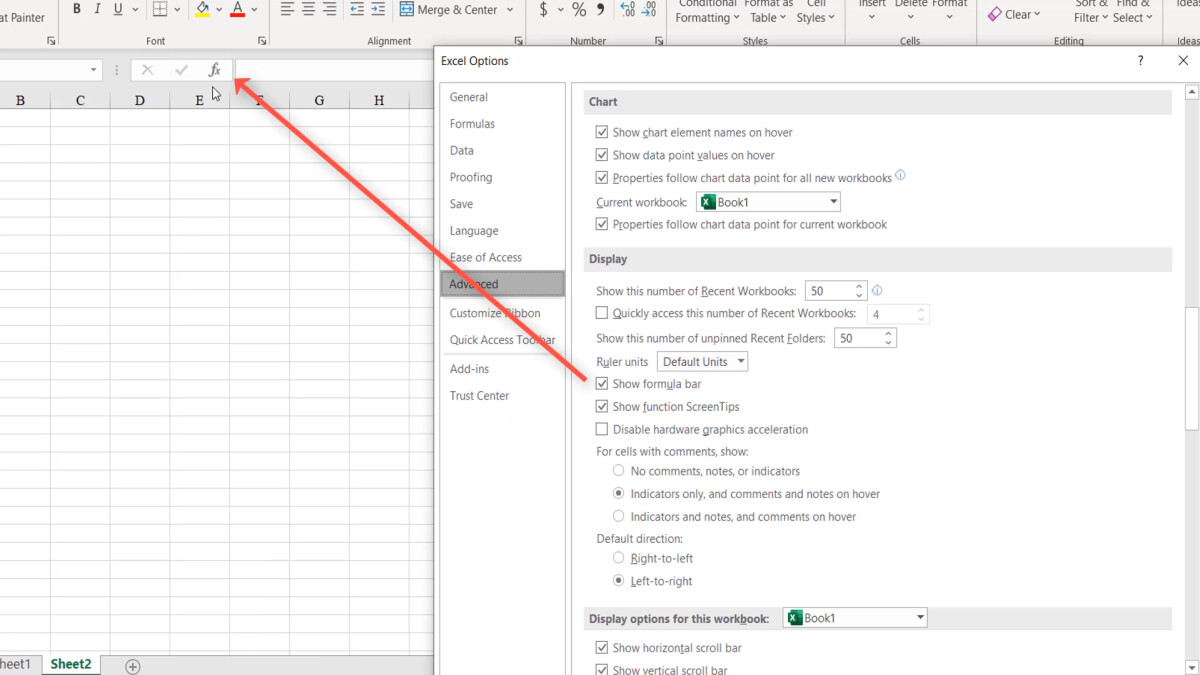The height and width of the screenshot is (675, 1200).
Task: Switch to the Trust Center category
Action: click(479, 395)
